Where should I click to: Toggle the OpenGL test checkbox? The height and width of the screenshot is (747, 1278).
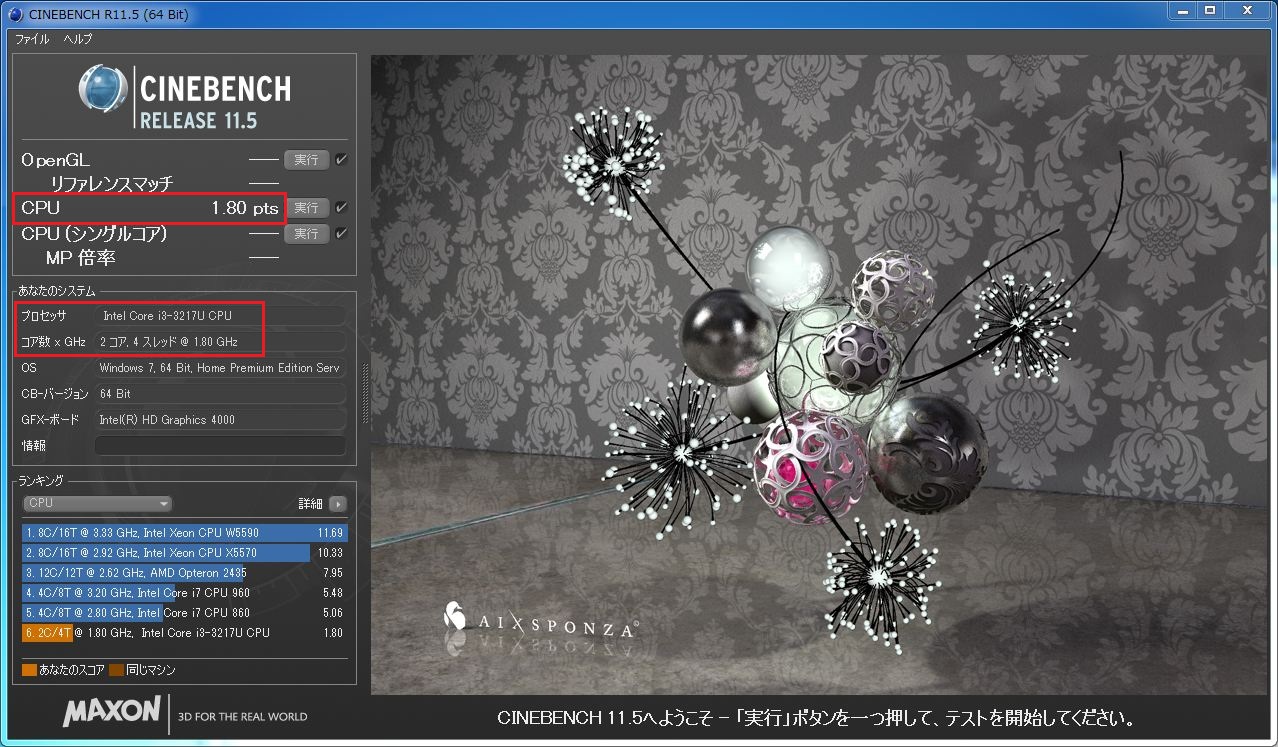(341, 159)
